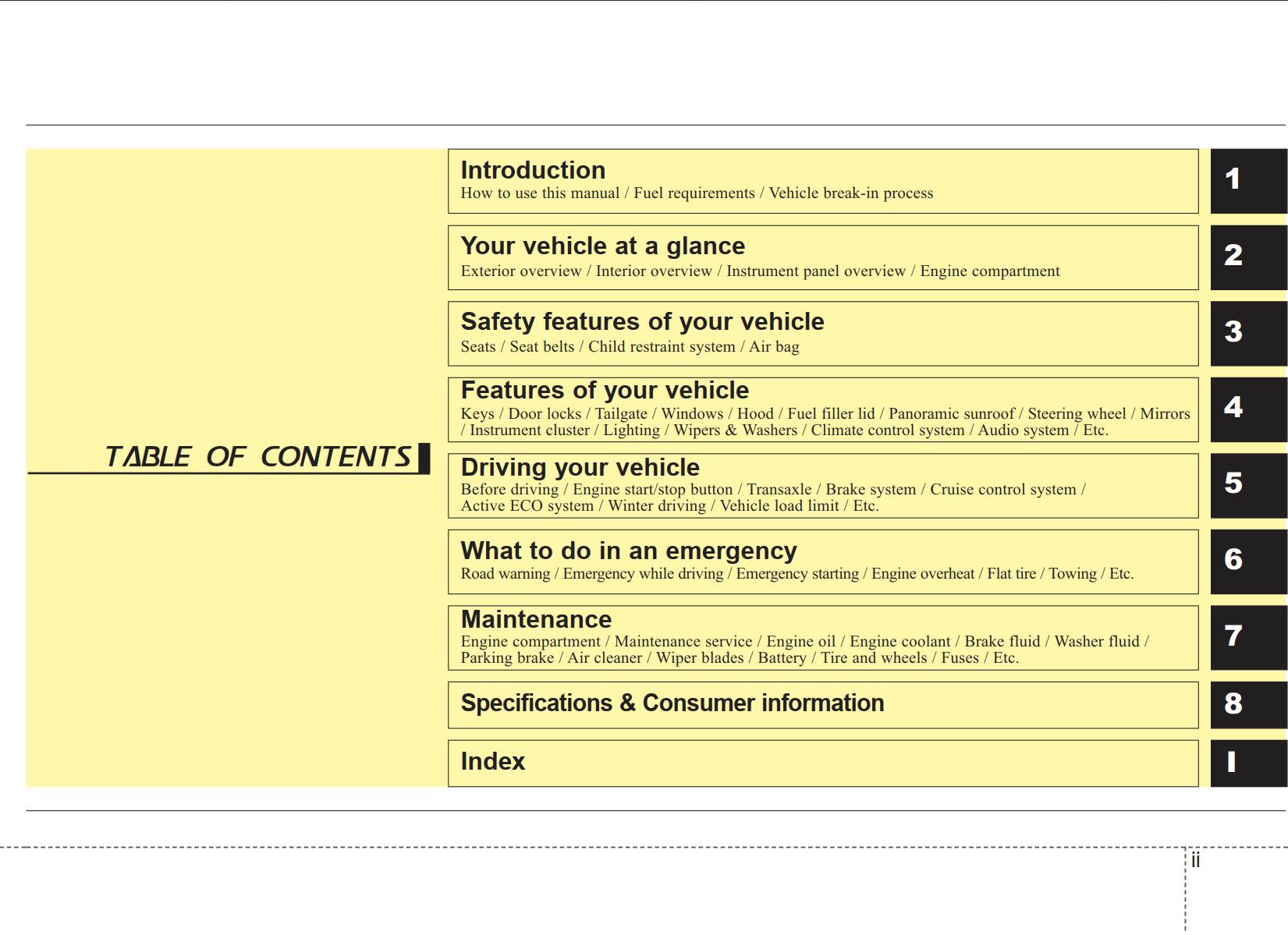Open the Introduction chapter heading
The height and width of the screenshot is (935, 1288).
coord(533,170)
